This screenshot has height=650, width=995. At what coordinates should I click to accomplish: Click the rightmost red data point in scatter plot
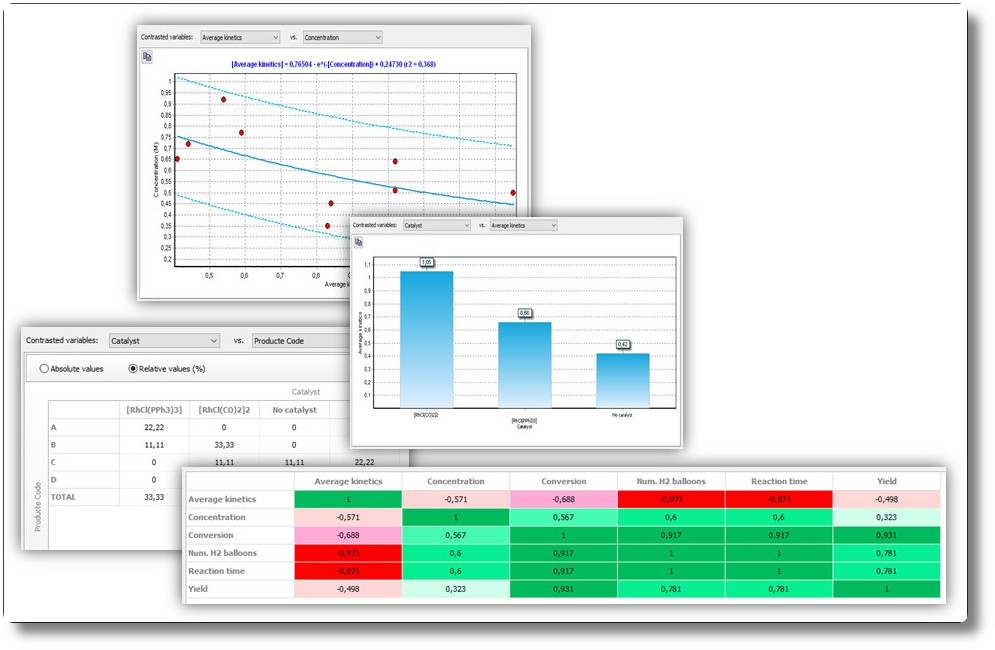513,192
